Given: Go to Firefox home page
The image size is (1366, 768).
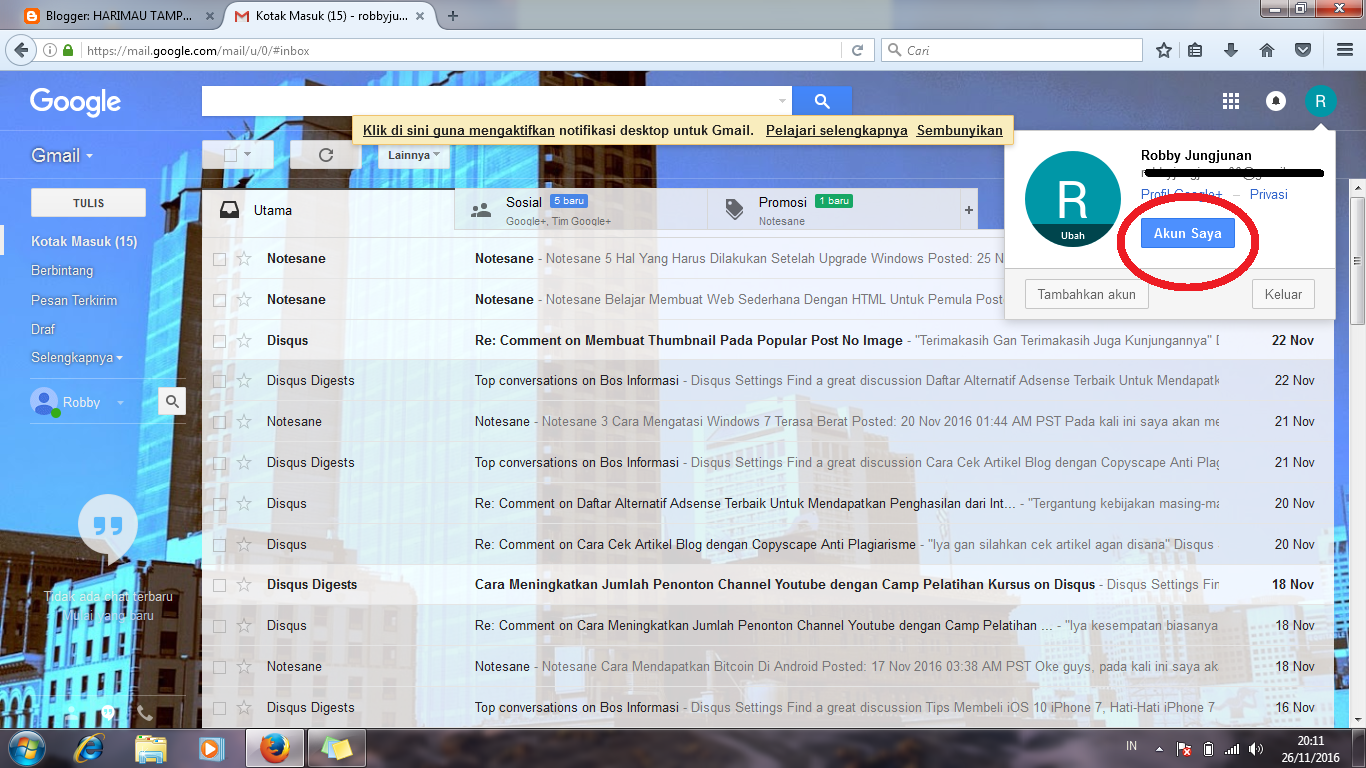Looking at the screenshot, I should click(x=1267, y=50).
